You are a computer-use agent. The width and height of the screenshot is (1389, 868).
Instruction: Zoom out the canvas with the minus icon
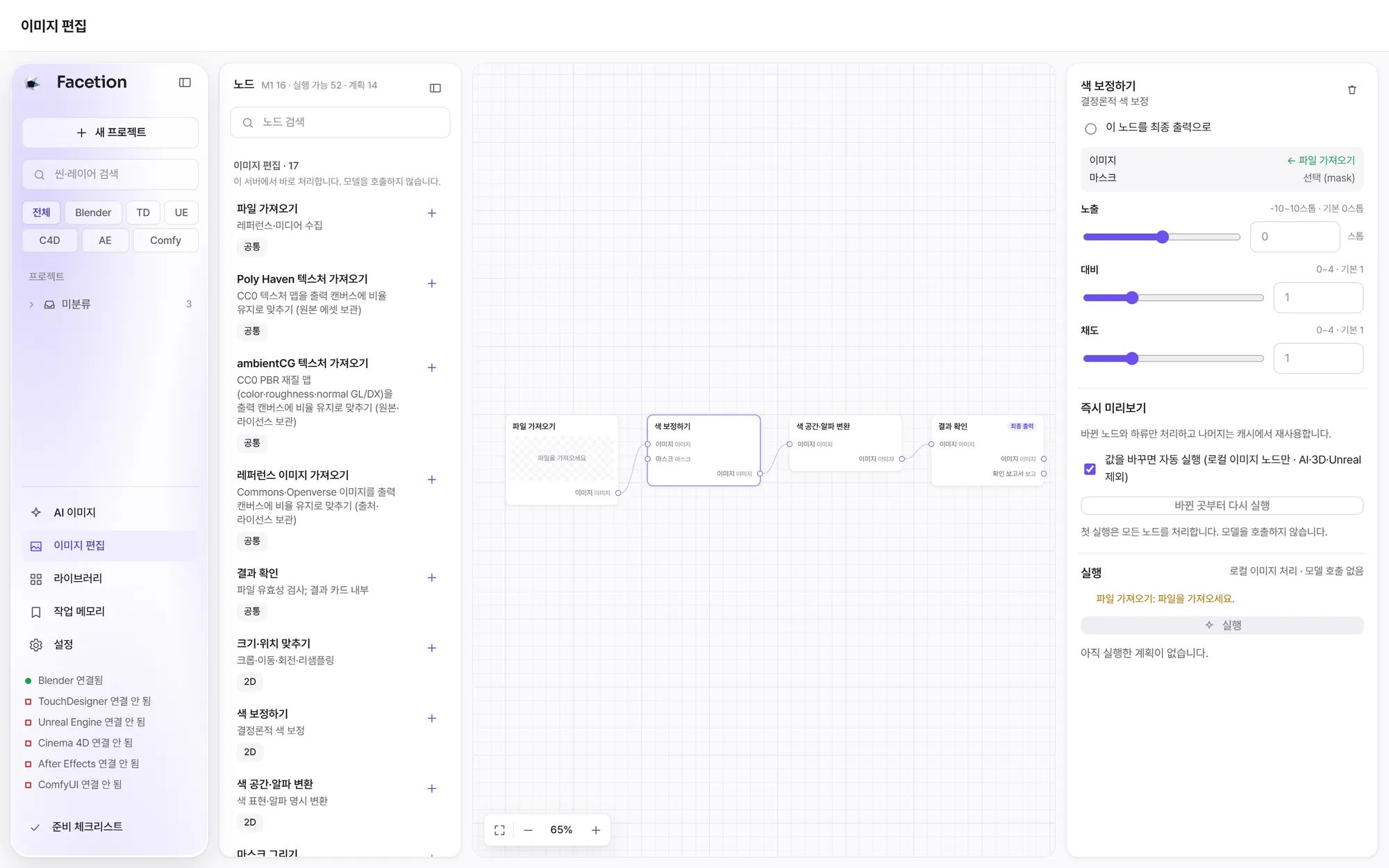[x=528, y=830]
